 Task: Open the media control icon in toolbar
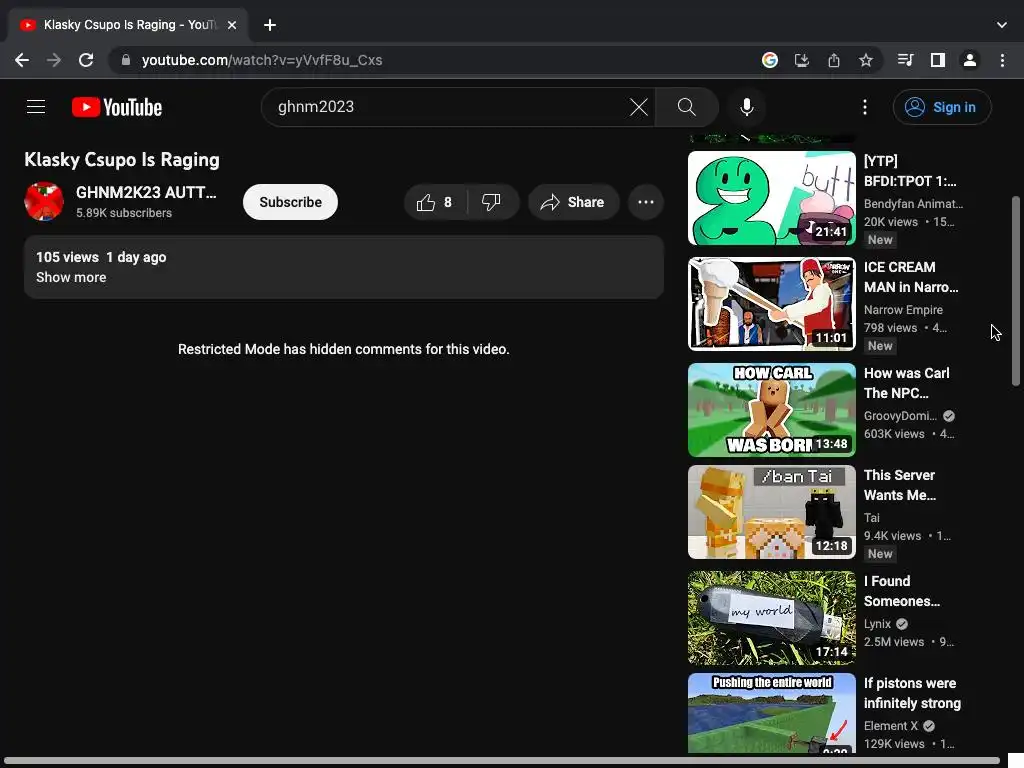[x=905, y=60]
